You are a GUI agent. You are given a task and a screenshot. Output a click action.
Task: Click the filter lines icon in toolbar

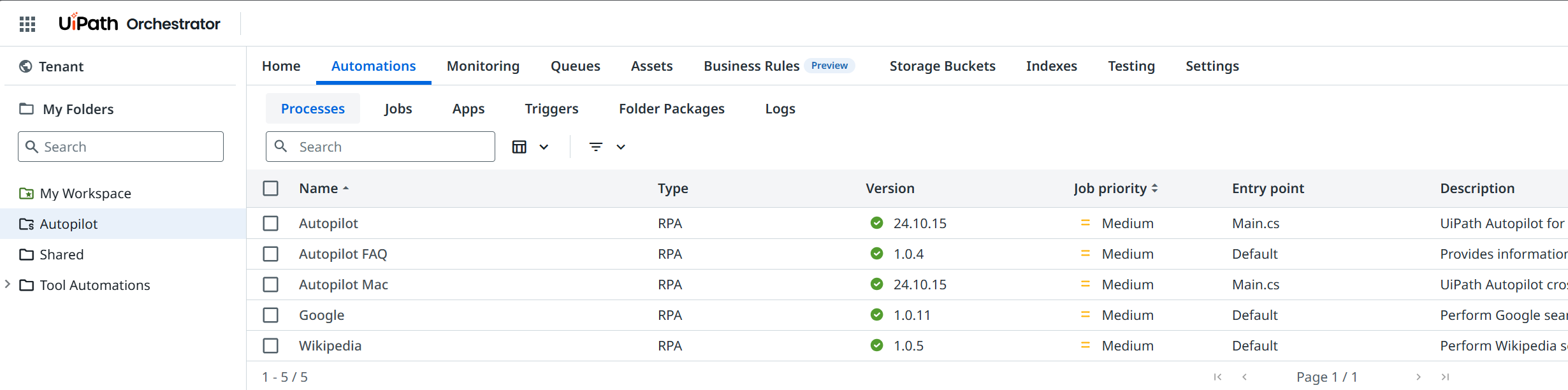click(596, 147)
